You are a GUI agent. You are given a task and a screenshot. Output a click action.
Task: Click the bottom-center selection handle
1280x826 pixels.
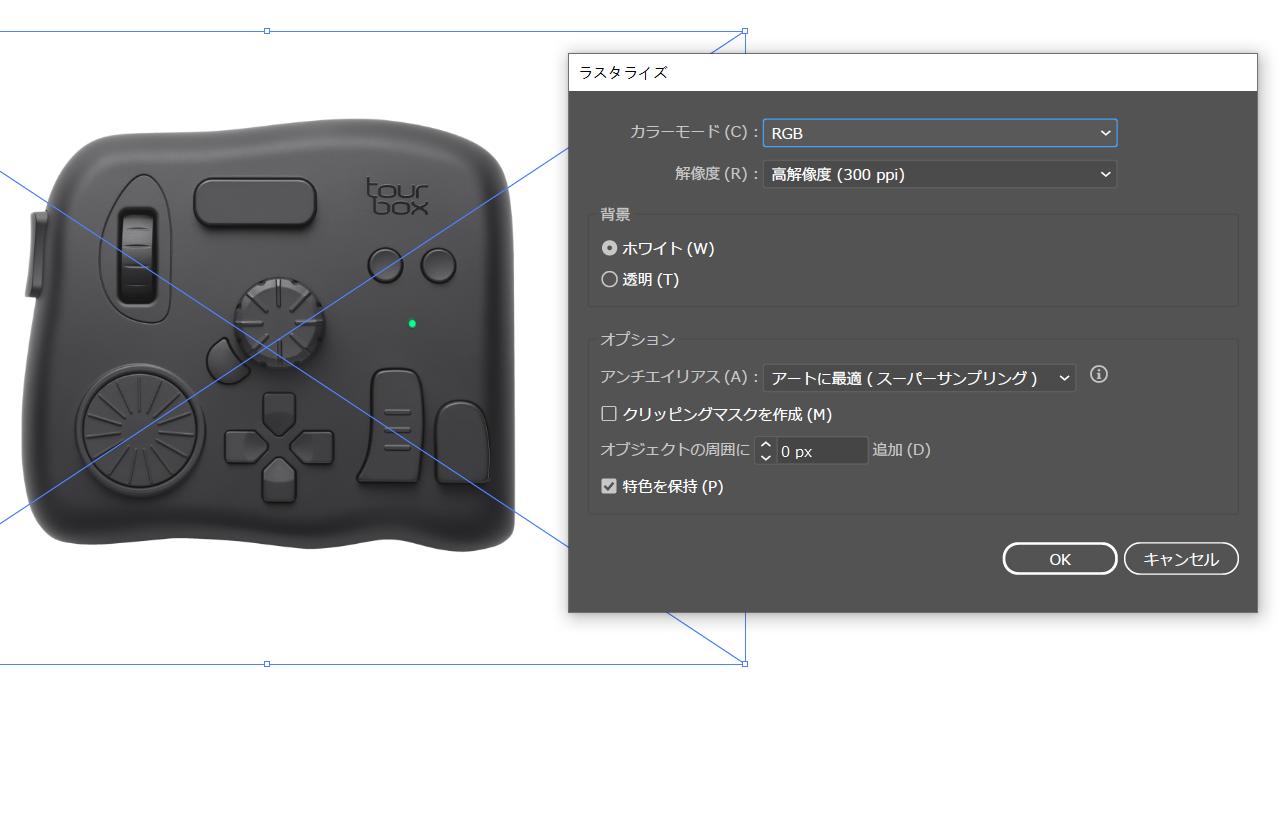[267, 664]
